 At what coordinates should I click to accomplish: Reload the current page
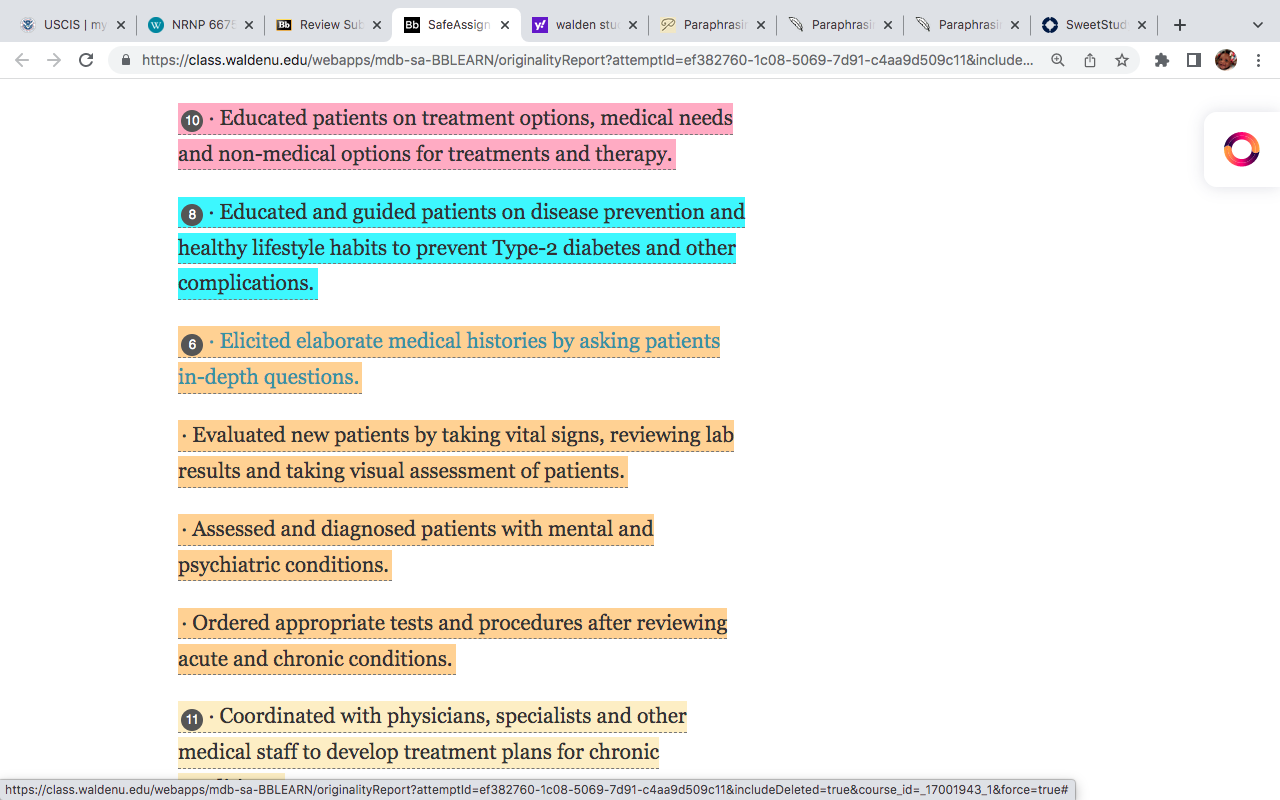86,60
